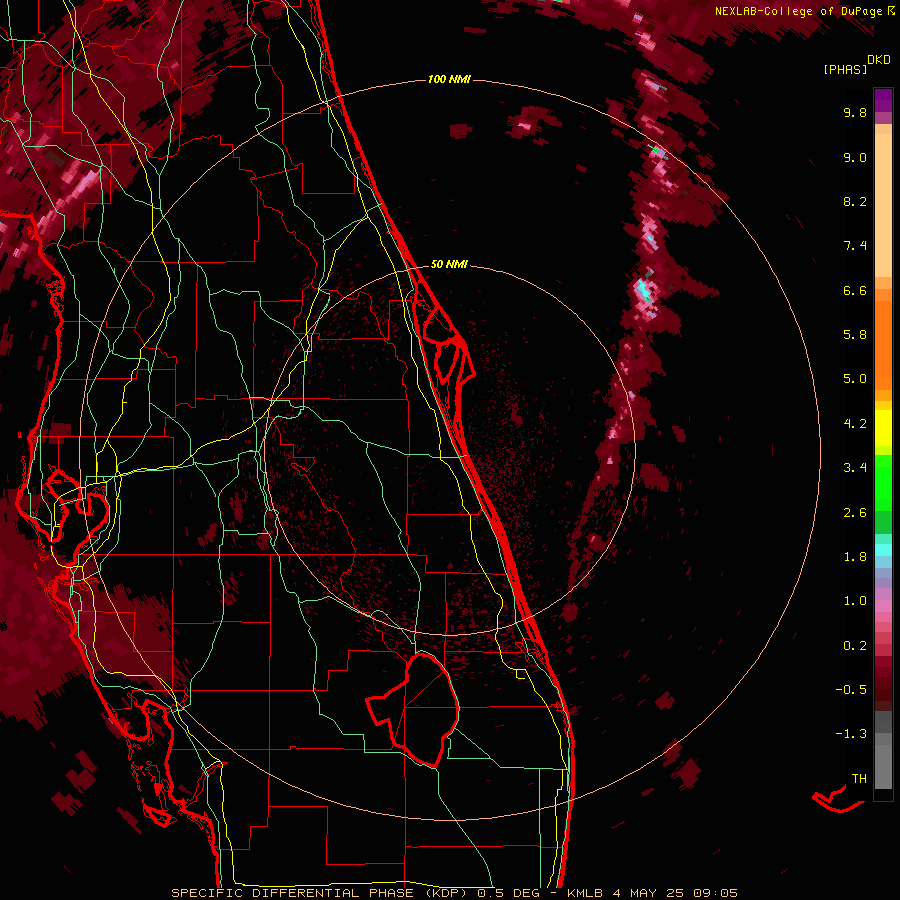900x900 pixels.
Task: Pick the purple top of the color scale
Action: (x=883, y=100)
